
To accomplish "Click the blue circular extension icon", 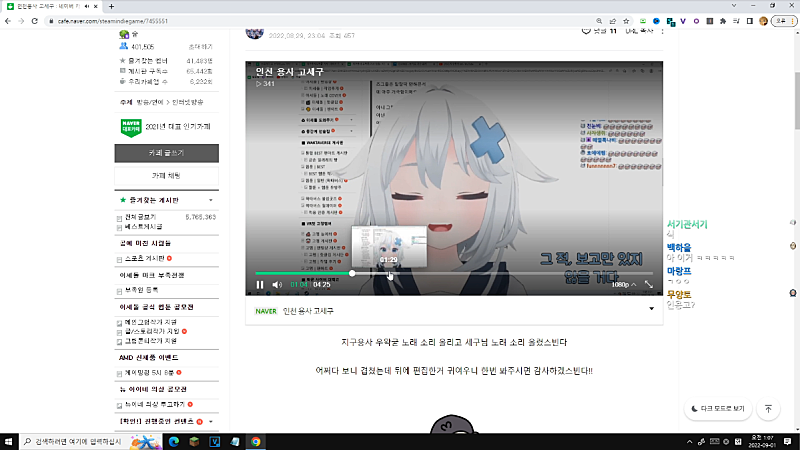I will pos(656,21).
